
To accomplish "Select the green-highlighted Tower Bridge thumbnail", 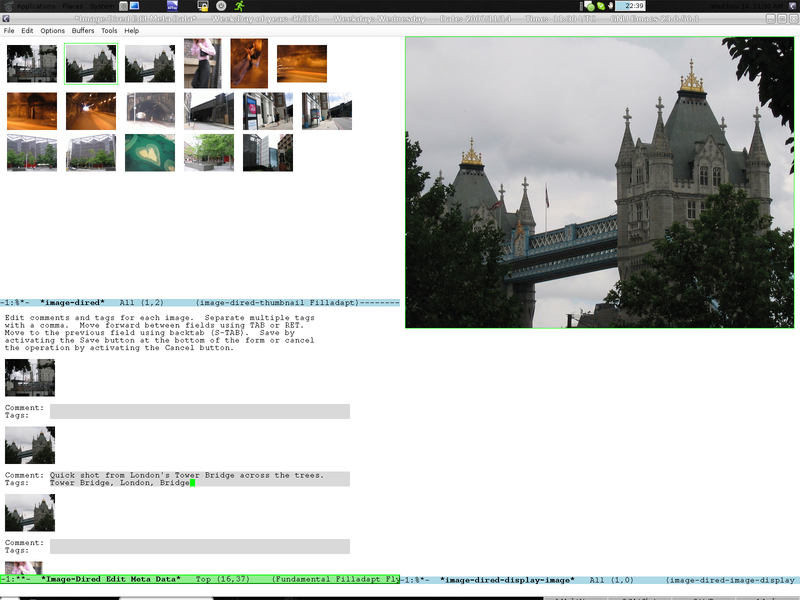I will tap(90, 63).
